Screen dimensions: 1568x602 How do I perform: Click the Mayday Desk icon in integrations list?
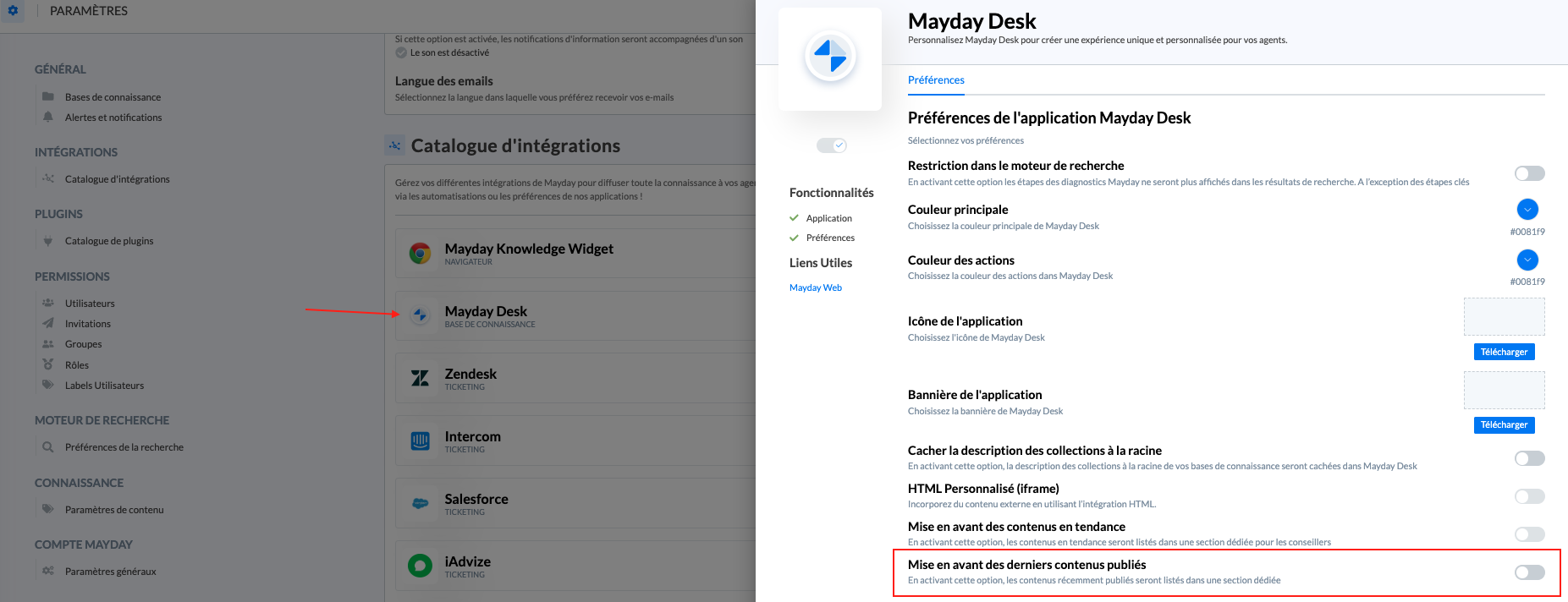420,315
